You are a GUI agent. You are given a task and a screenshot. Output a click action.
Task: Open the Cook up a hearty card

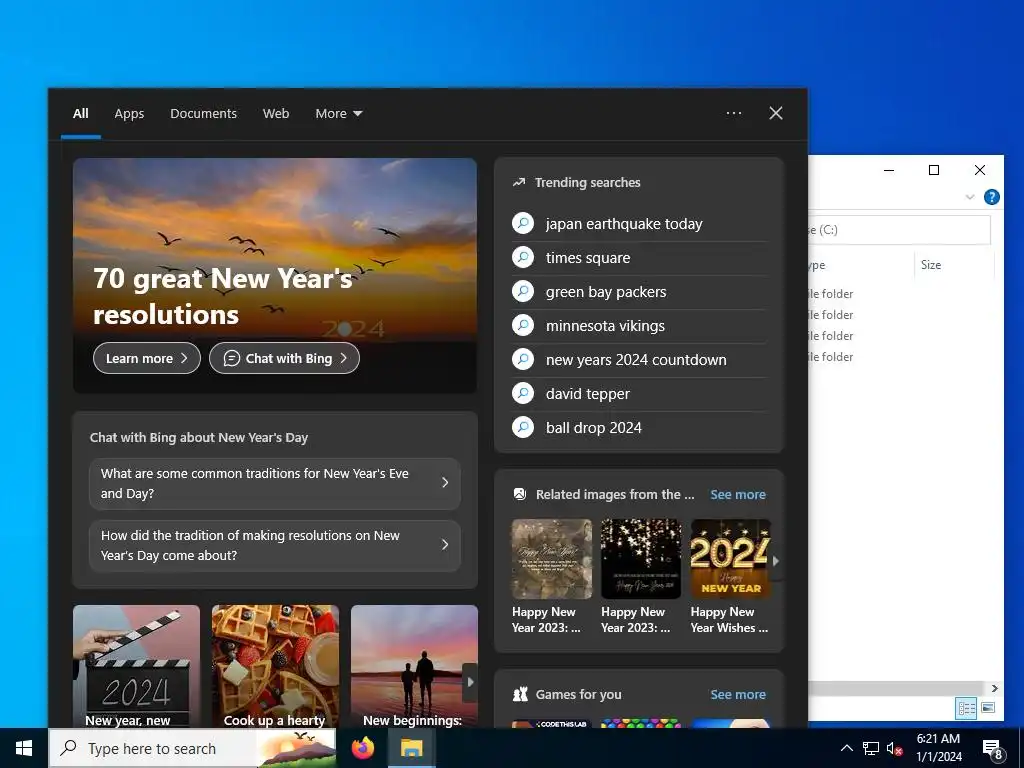[275, 666]
